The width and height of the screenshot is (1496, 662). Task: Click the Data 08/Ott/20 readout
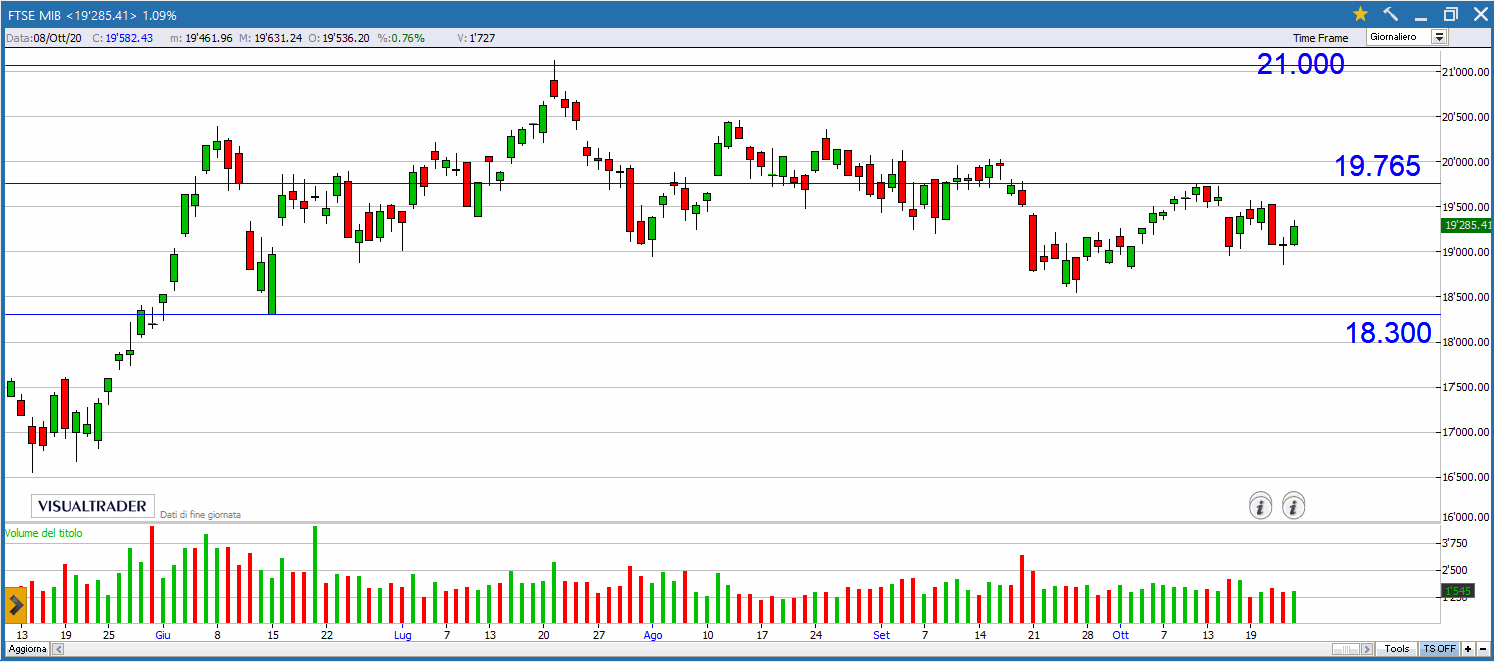click(x=44, y=38)
